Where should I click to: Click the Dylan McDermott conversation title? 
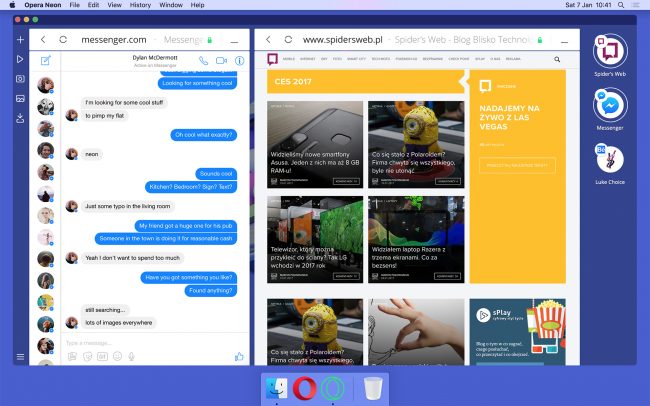click(x=155, y=58)
